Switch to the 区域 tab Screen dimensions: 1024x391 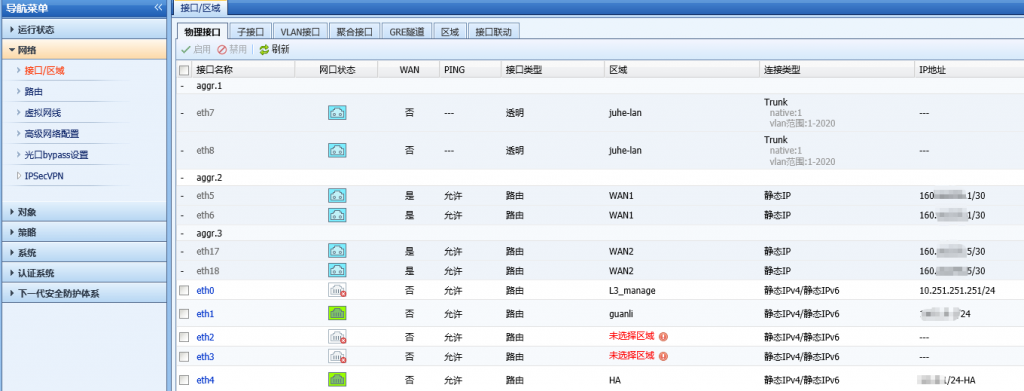(x=450, y=31)
